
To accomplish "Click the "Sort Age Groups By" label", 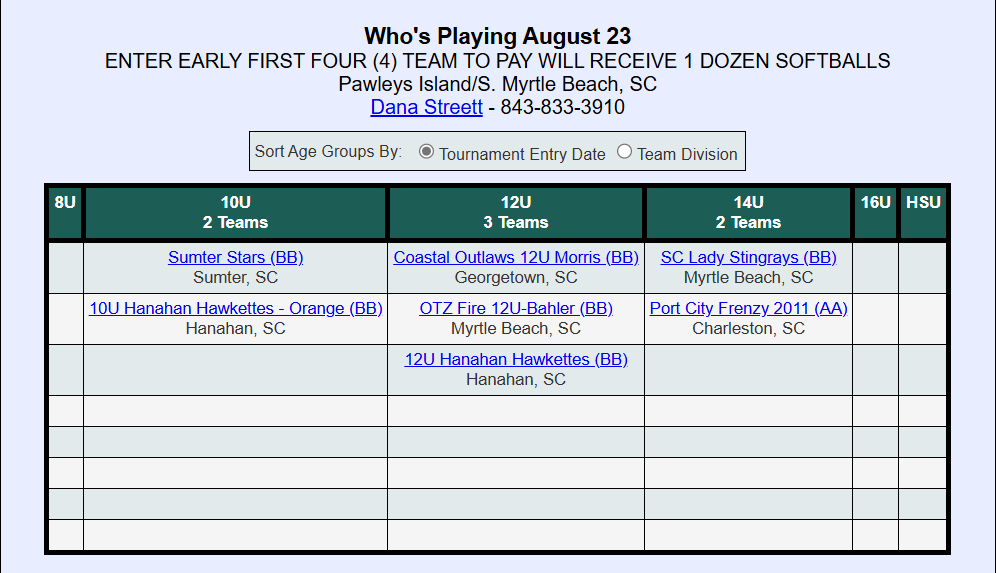I will pyautogui.click(x=328, y=152).
